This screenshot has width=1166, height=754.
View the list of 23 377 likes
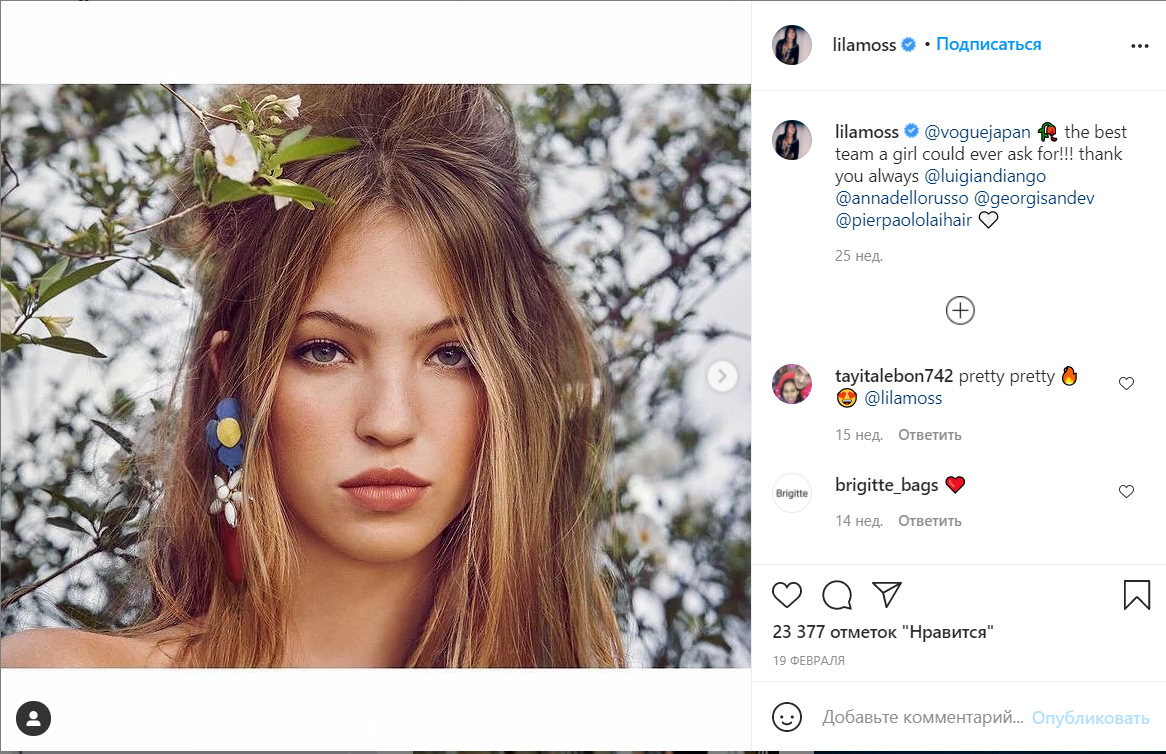[x=883, y=632]
